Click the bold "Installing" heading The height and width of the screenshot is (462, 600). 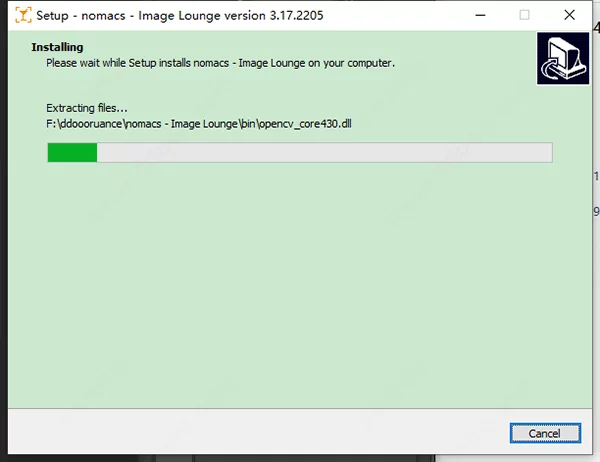point(57,47)
